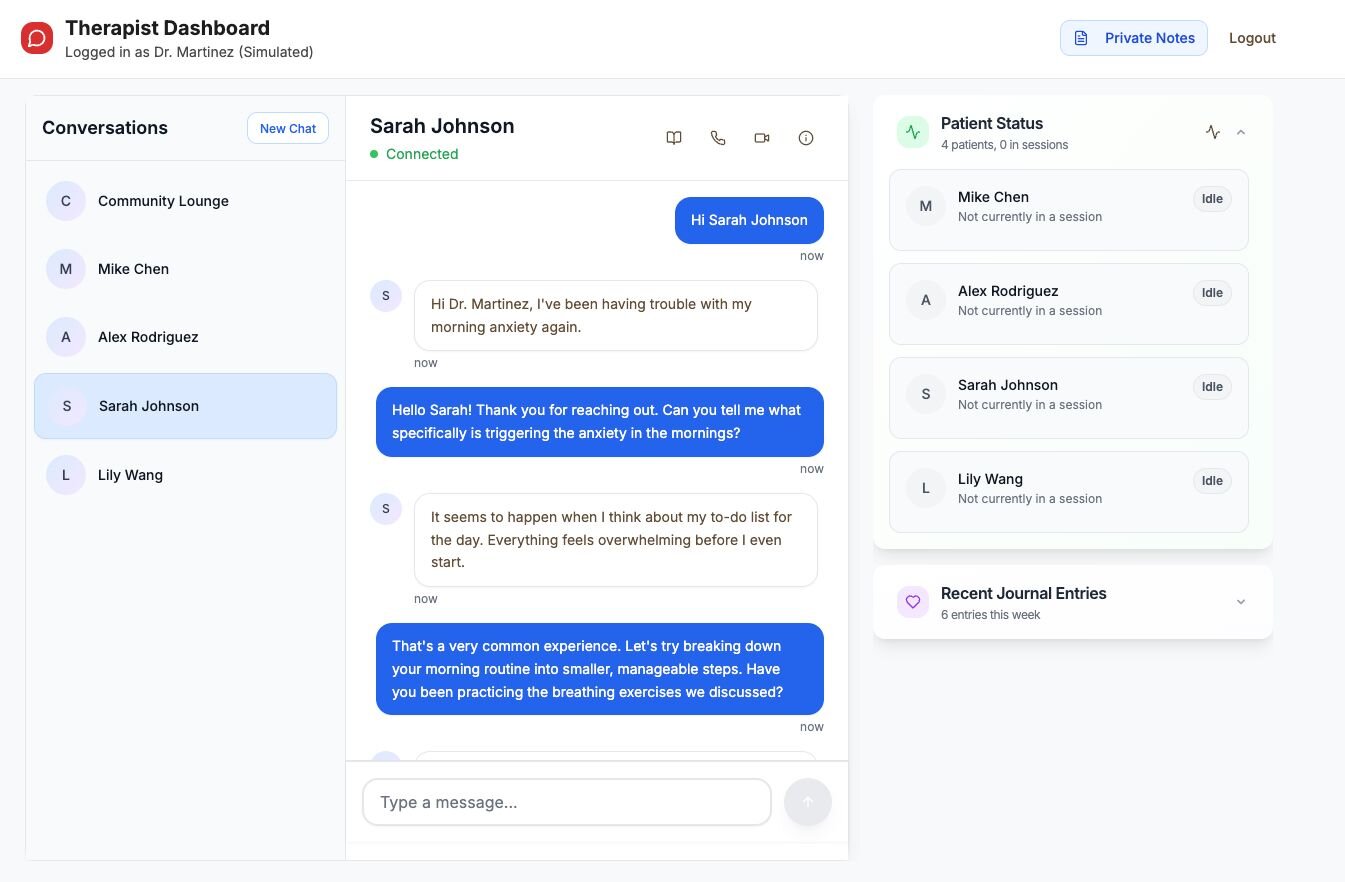1345x882 pixels.
Task: Click Mike Chen's Idle status badge
Action: click(1212, 199)
